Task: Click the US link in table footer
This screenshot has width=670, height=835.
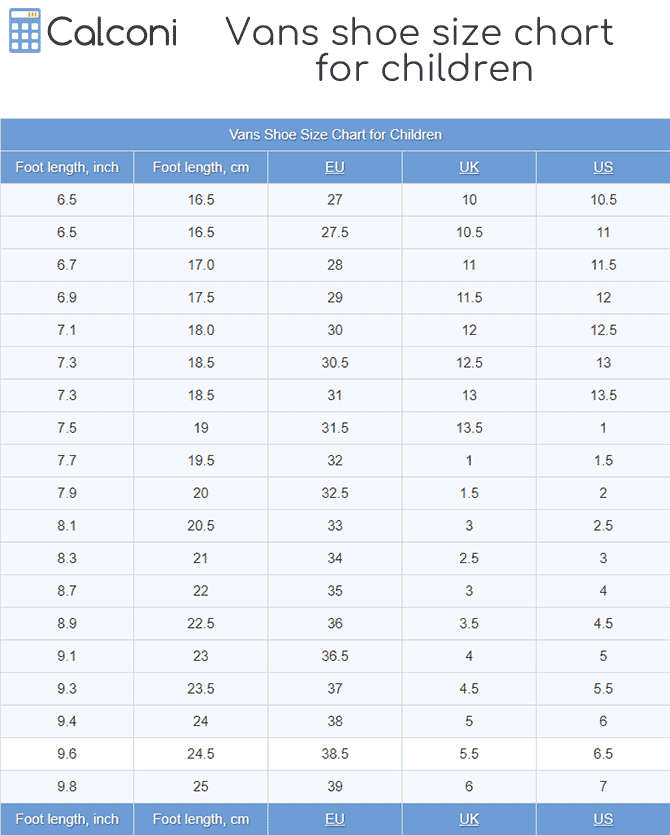Action: (603, 819)
